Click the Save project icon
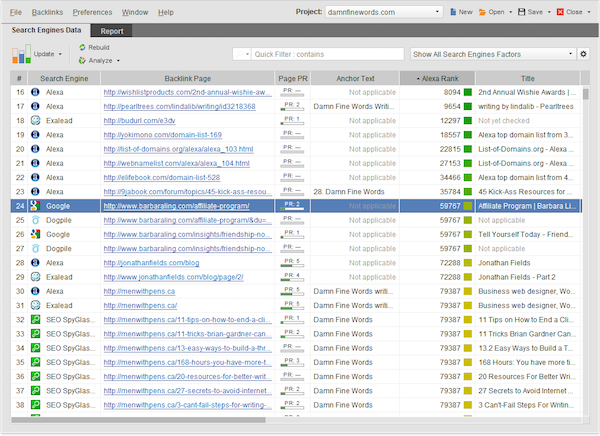Viewport: 600px width, 436px height. tap(522, 12)
